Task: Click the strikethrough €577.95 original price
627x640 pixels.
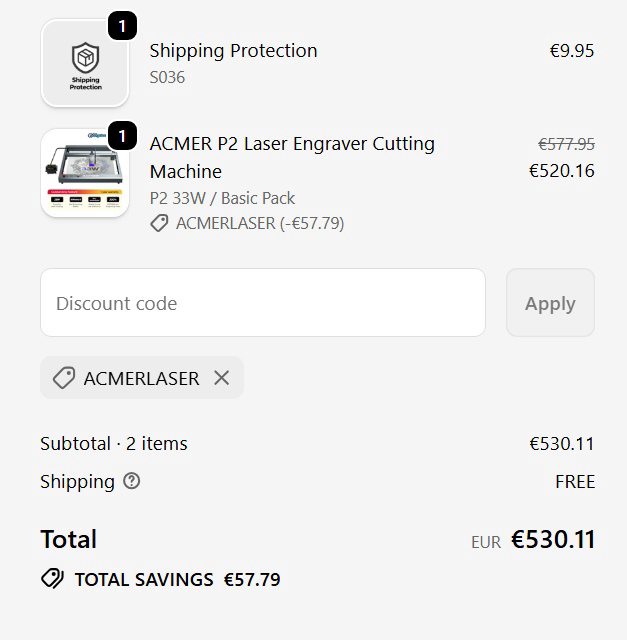Action: pos(566,144)
